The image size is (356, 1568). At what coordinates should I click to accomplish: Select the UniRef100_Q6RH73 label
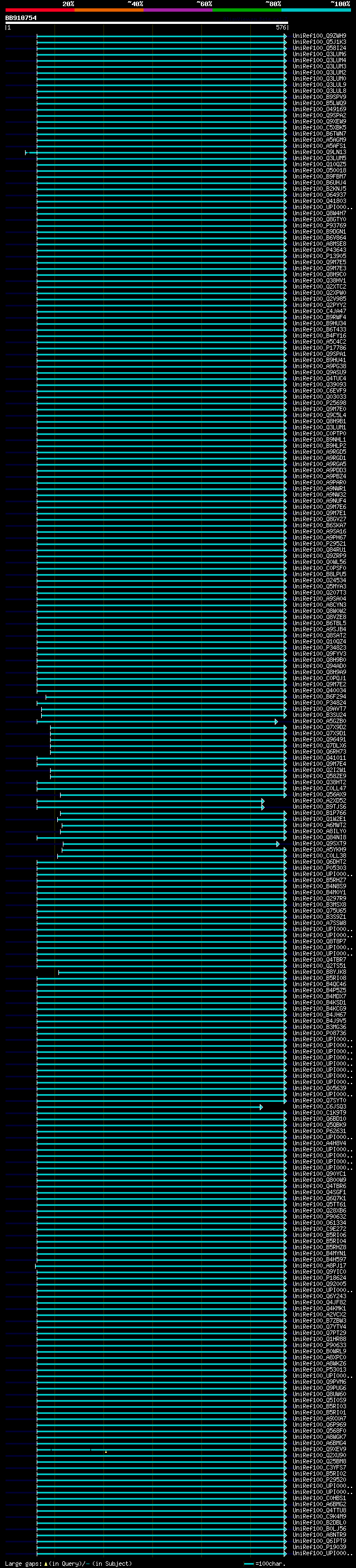(x=319, y=752)
